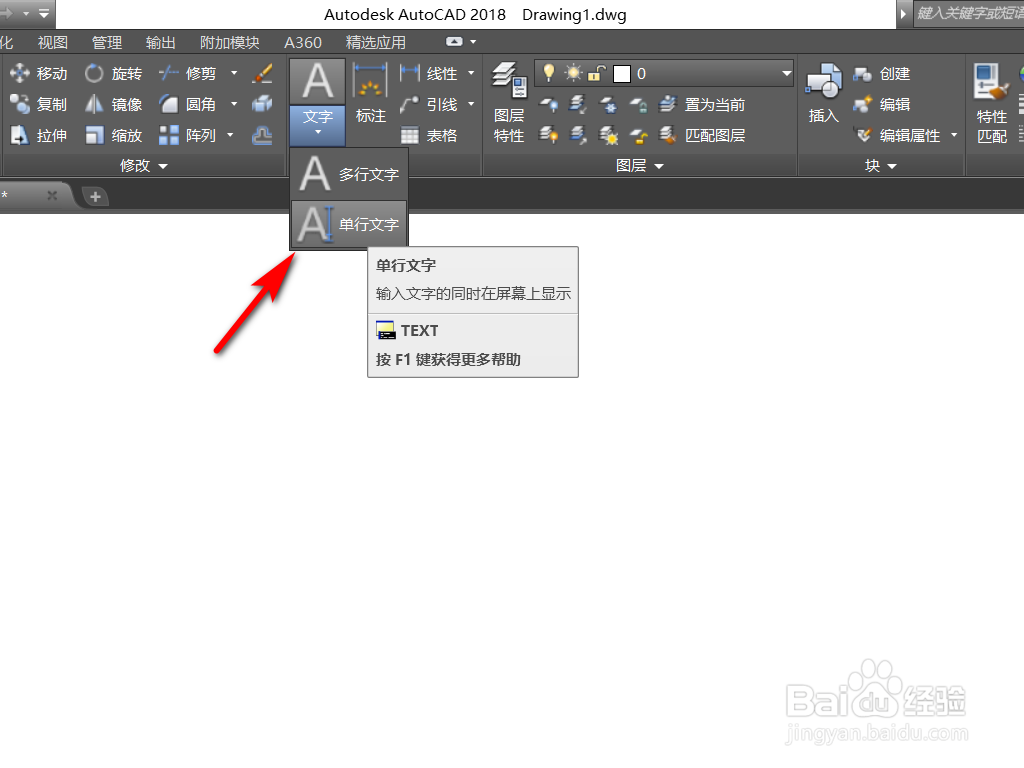
Task: Open the Leader (引线) dropdown arrow
Action: [471, 104]
